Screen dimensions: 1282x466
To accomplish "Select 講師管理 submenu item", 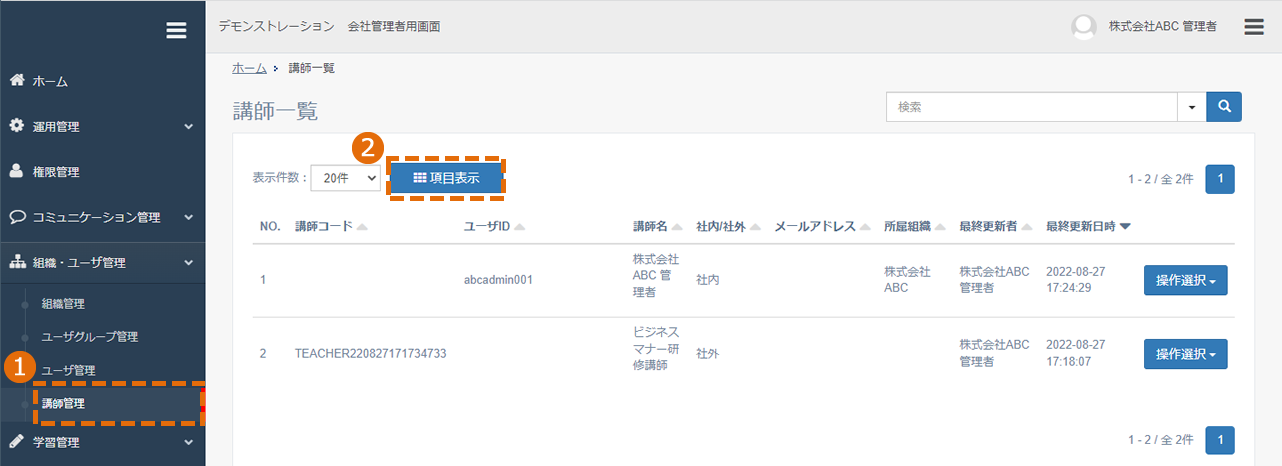I will point(63,404).
